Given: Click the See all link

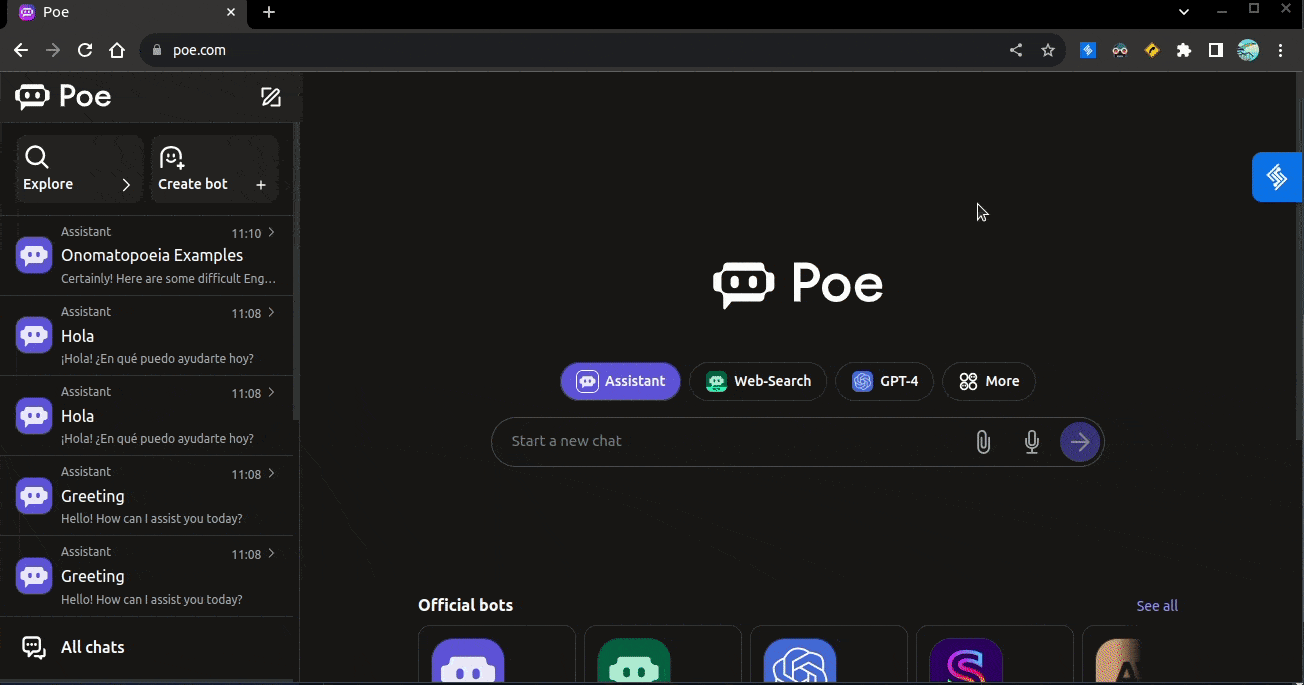Looking at the screenshot, I should pyautogui.click(x=1157, y=606).
